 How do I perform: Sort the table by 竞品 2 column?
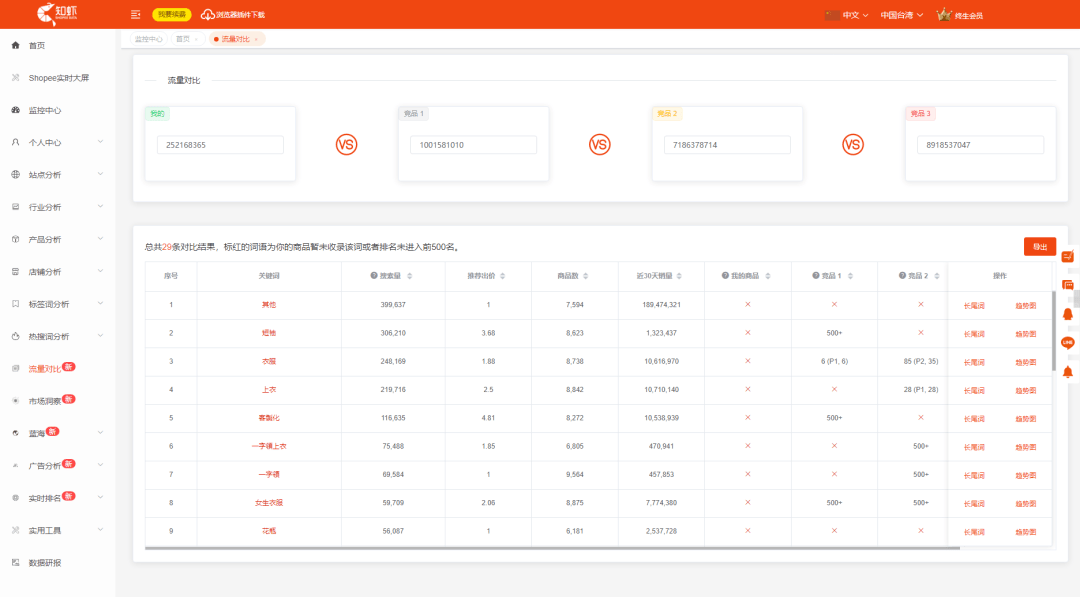click(937, 276)
